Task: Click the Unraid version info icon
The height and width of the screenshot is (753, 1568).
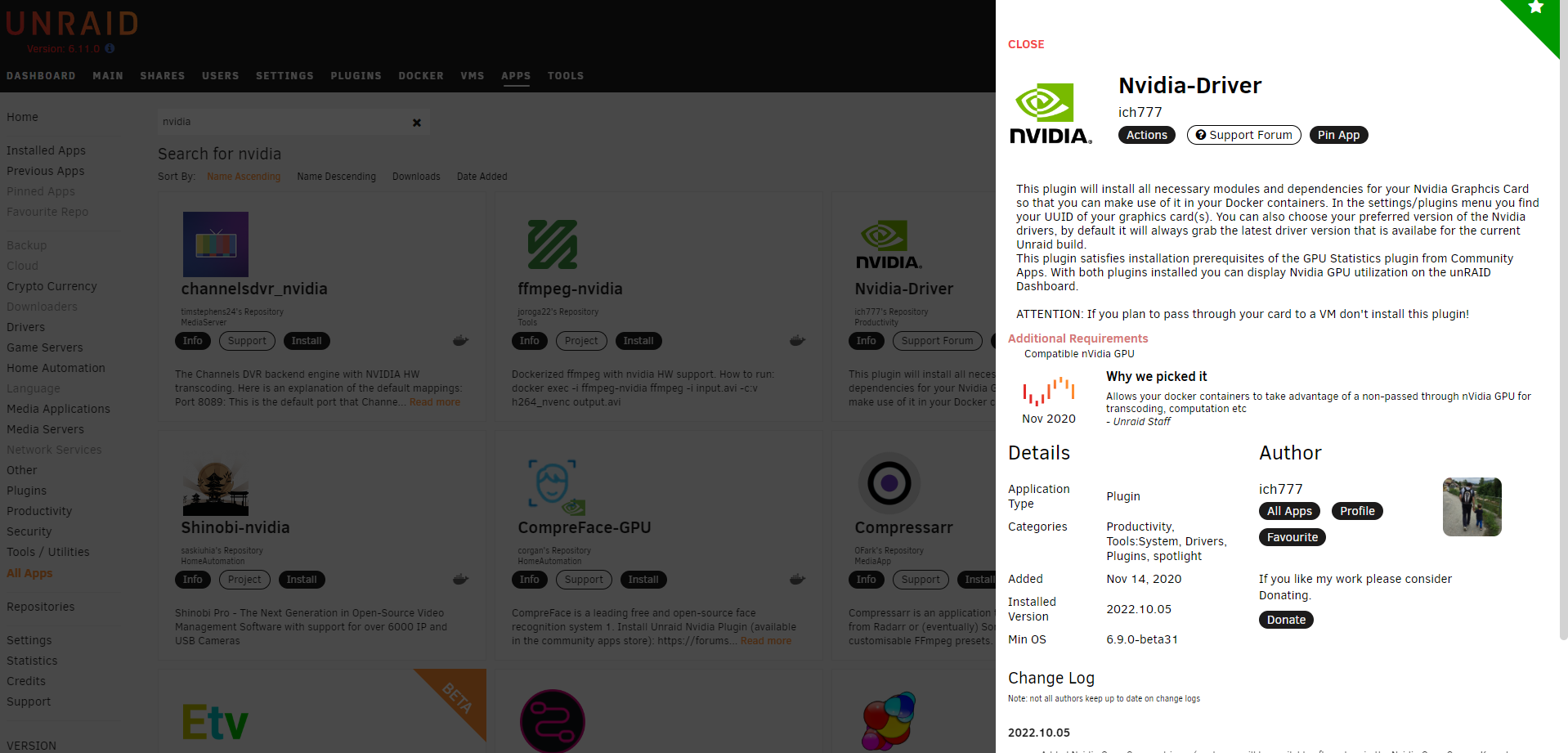Action: (110, 48)
